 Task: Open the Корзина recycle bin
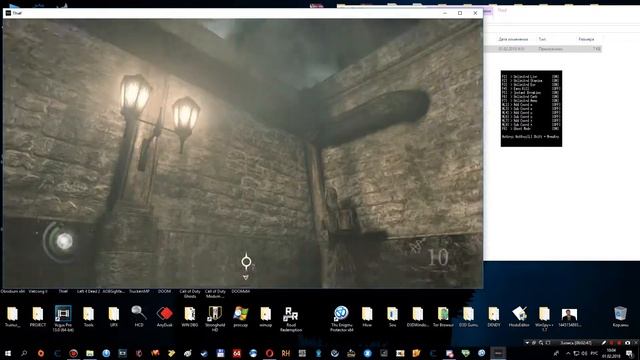[x=620, y=317]
